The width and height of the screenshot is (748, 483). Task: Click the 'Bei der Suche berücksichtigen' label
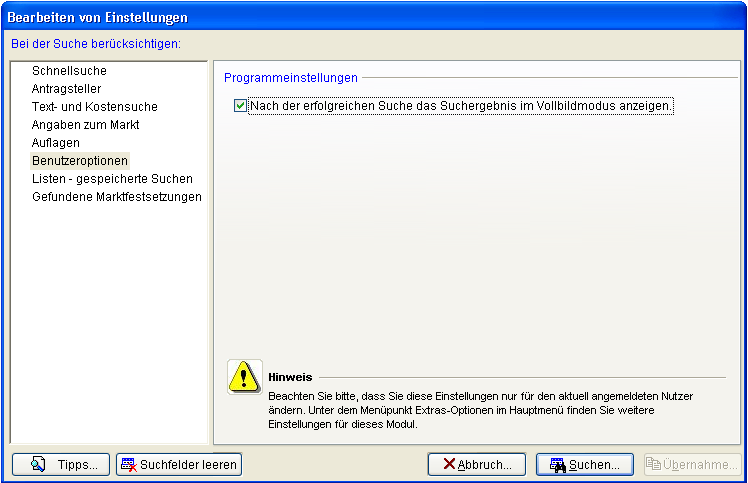pos(95,44)
